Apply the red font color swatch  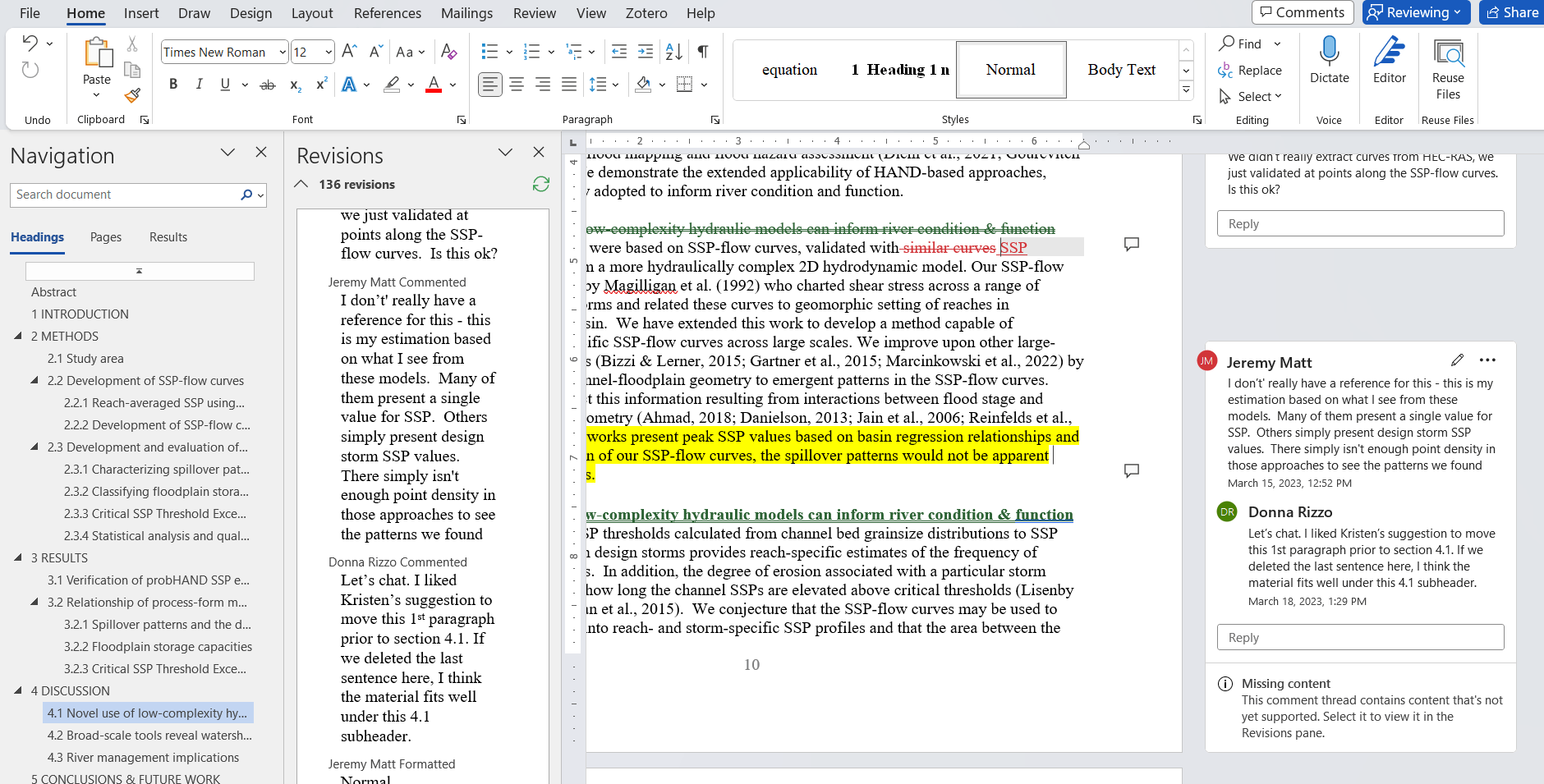click(434, 84)
